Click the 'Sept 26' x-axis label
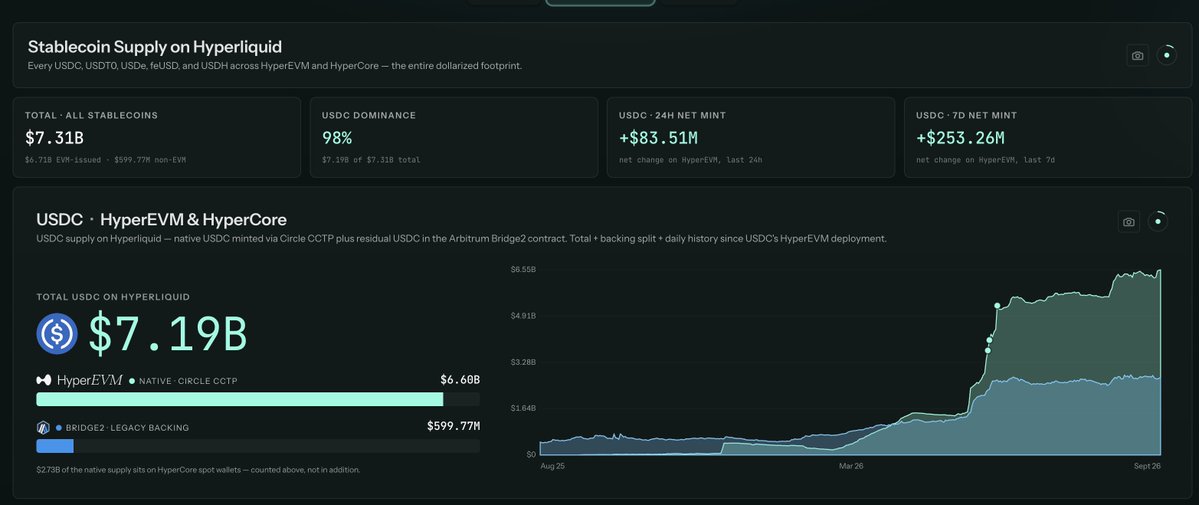This screenshot has height=505, width=1199. [1146, 465]
